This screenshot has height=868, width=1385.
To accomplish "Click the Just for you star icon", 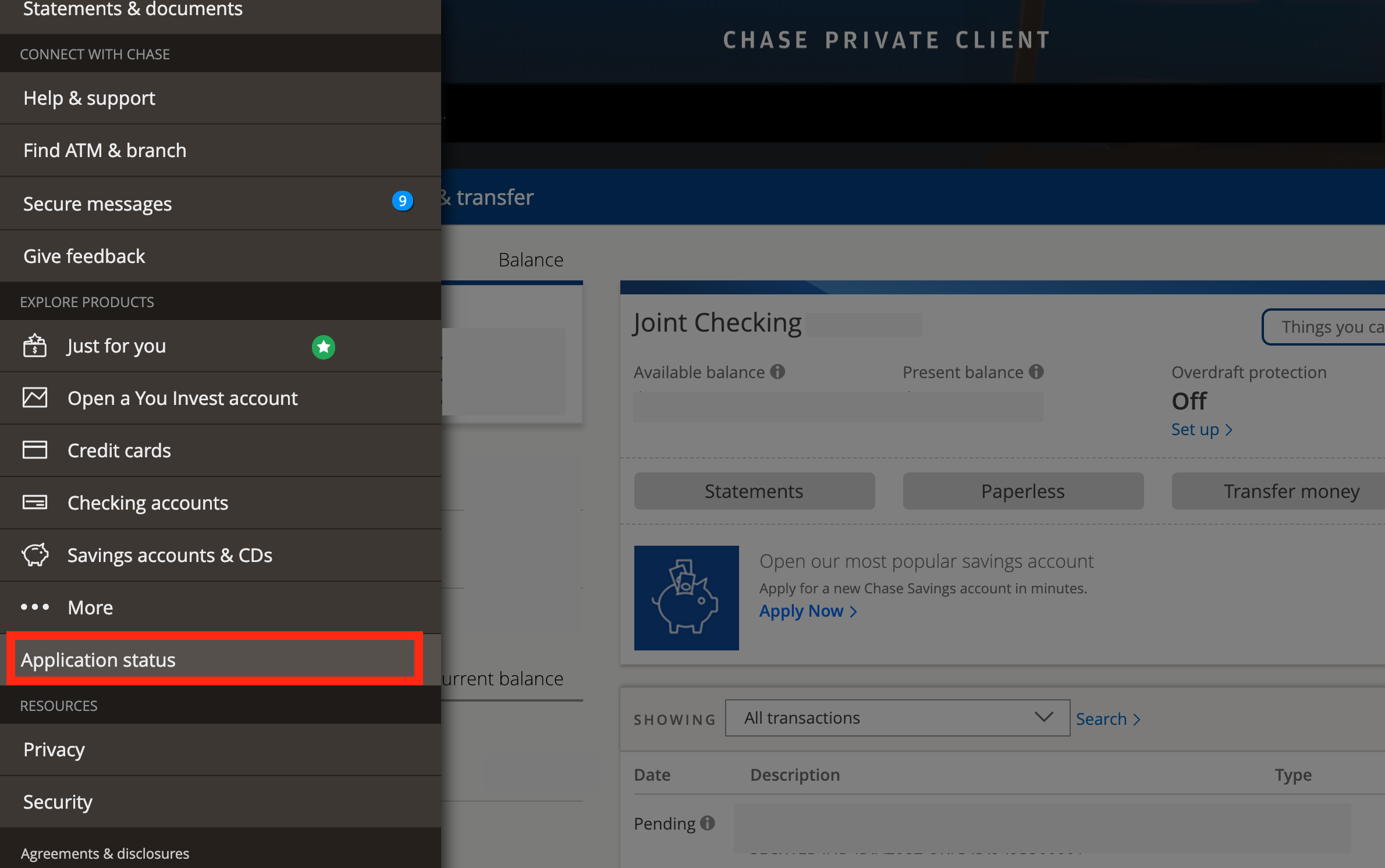I will point(323,347).
